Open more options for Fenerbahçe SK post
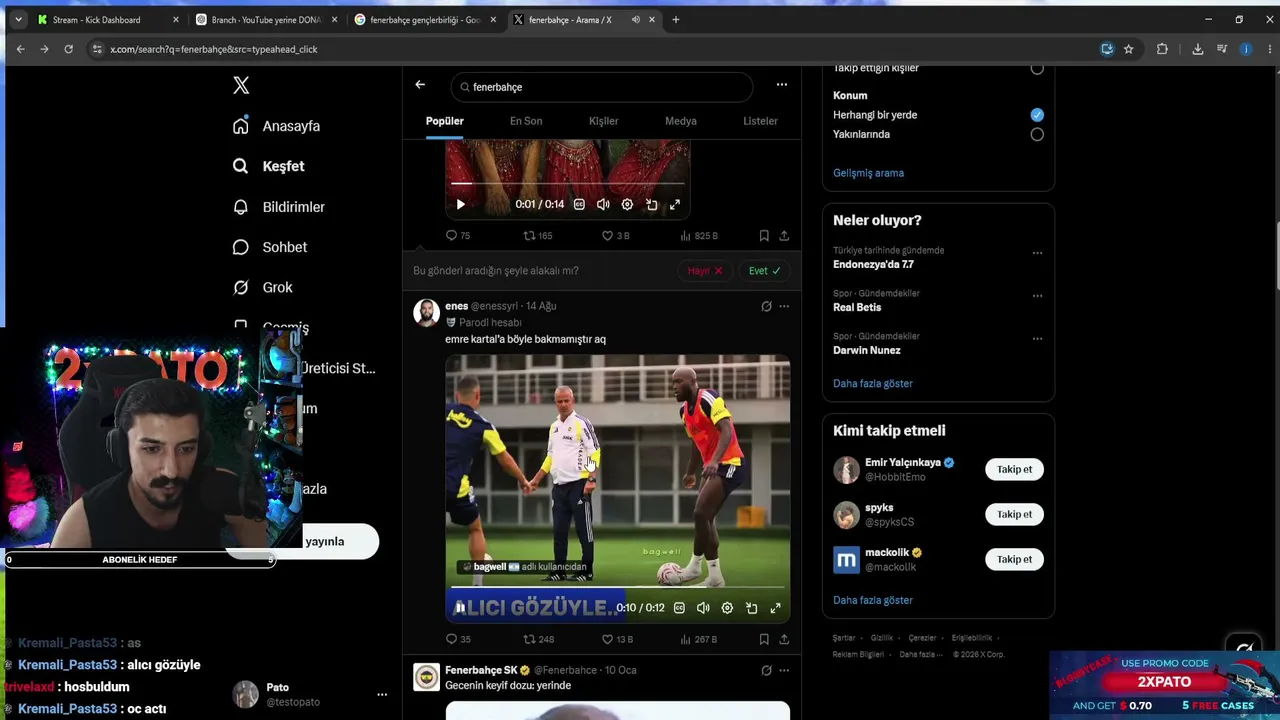Image resolution: width=1280 pixels, height=720 pixels. [x=784, y=670]
